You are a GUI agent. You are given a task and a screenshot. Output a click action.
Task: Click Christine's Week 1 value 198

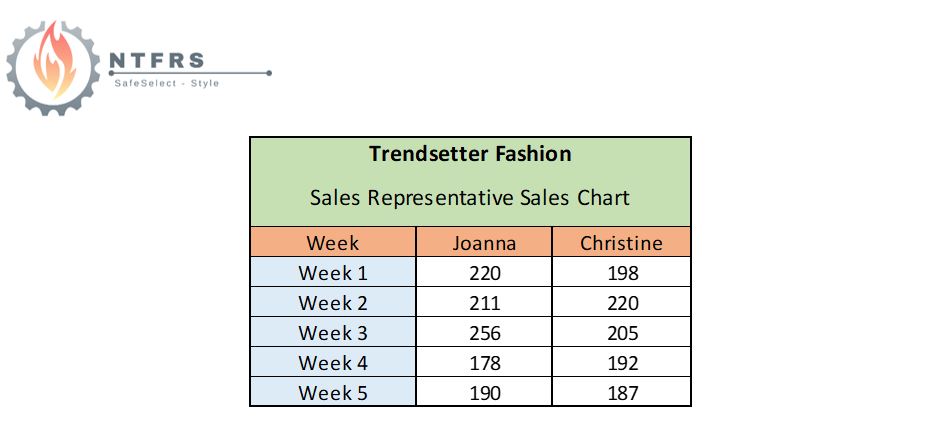621,272
